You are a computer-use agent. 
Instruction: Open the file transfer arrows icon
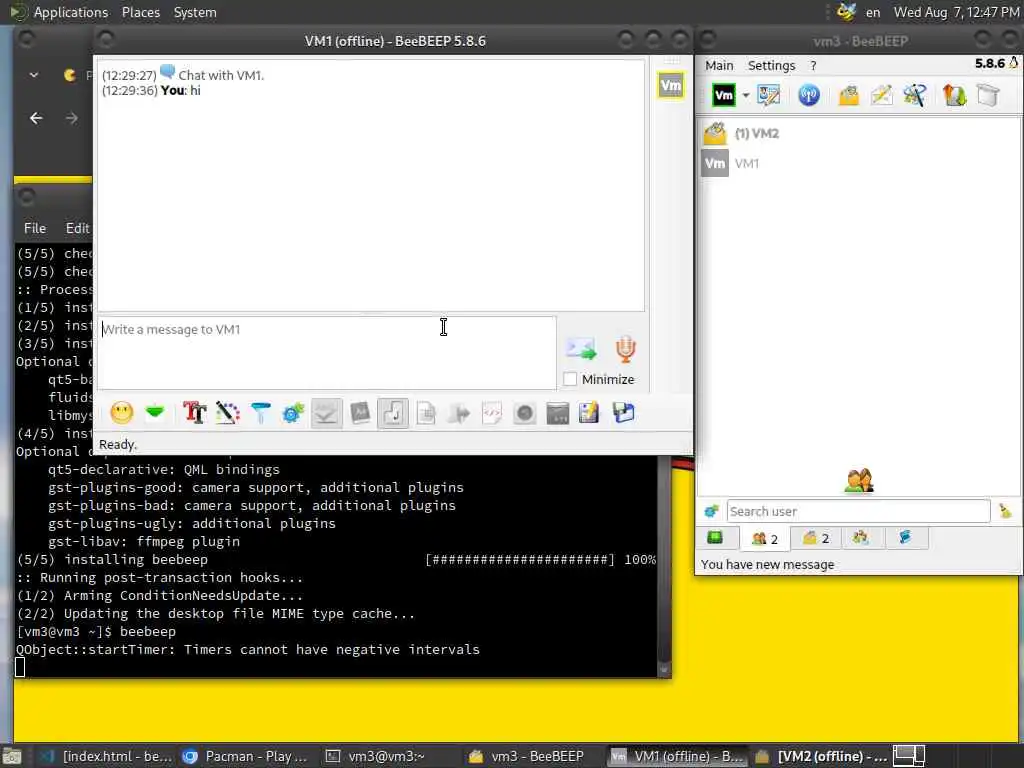[954, 95]
